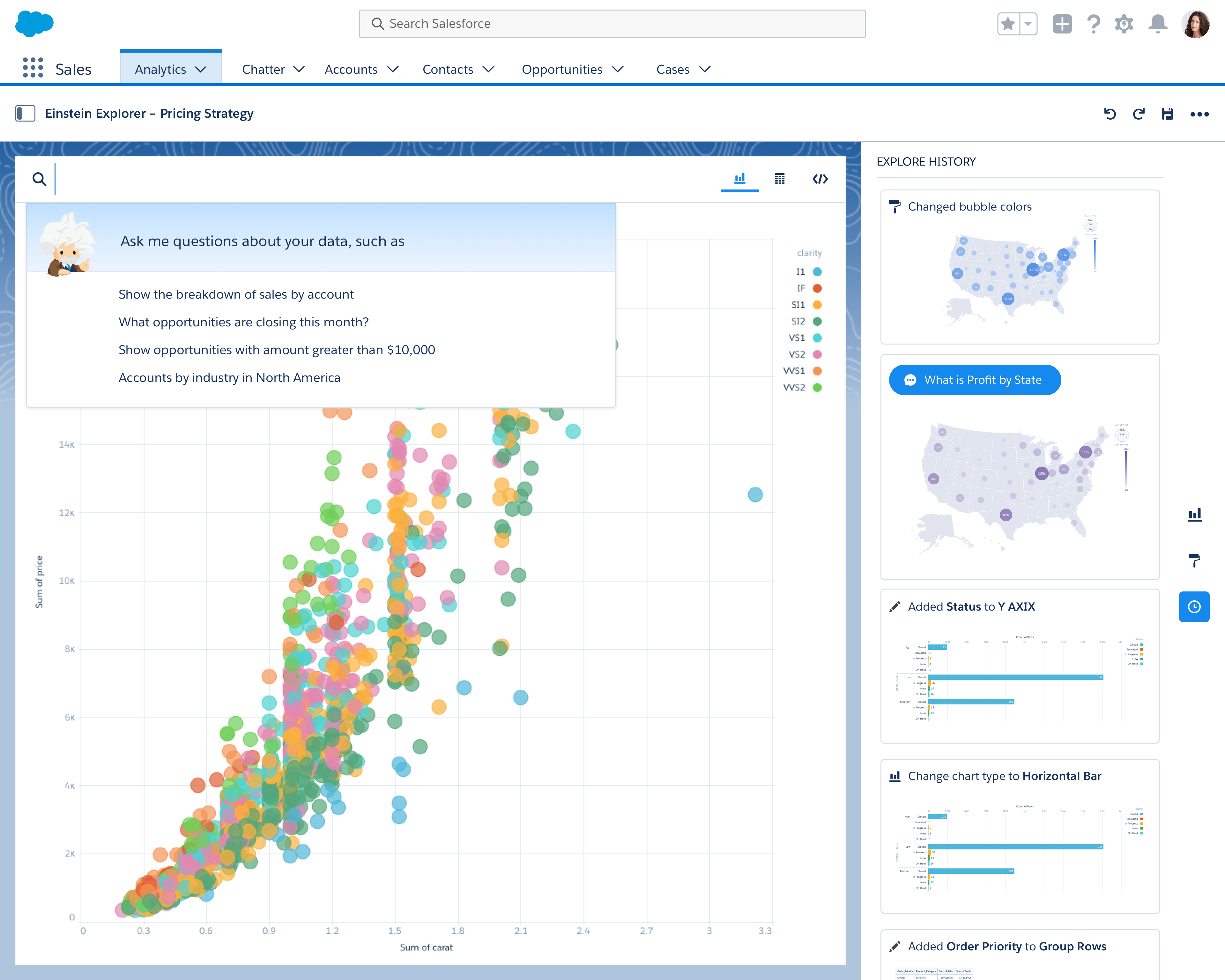The image size is (1225, 980).
Task: Click the paint roller icon beside 'Changed bubble colors'
Action: pyautogui.click(x=894, y=207)
